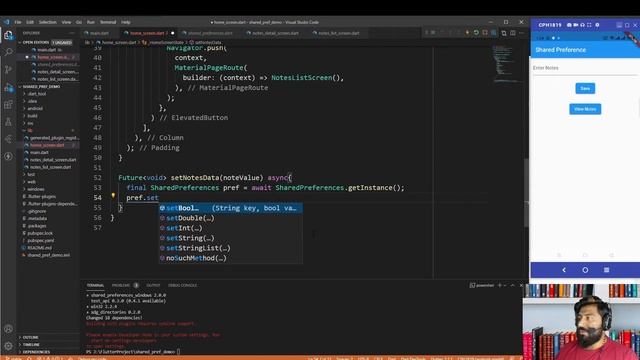Open the Source Control view
This screenshot has height=360, width=640.
tap(8, 69)
